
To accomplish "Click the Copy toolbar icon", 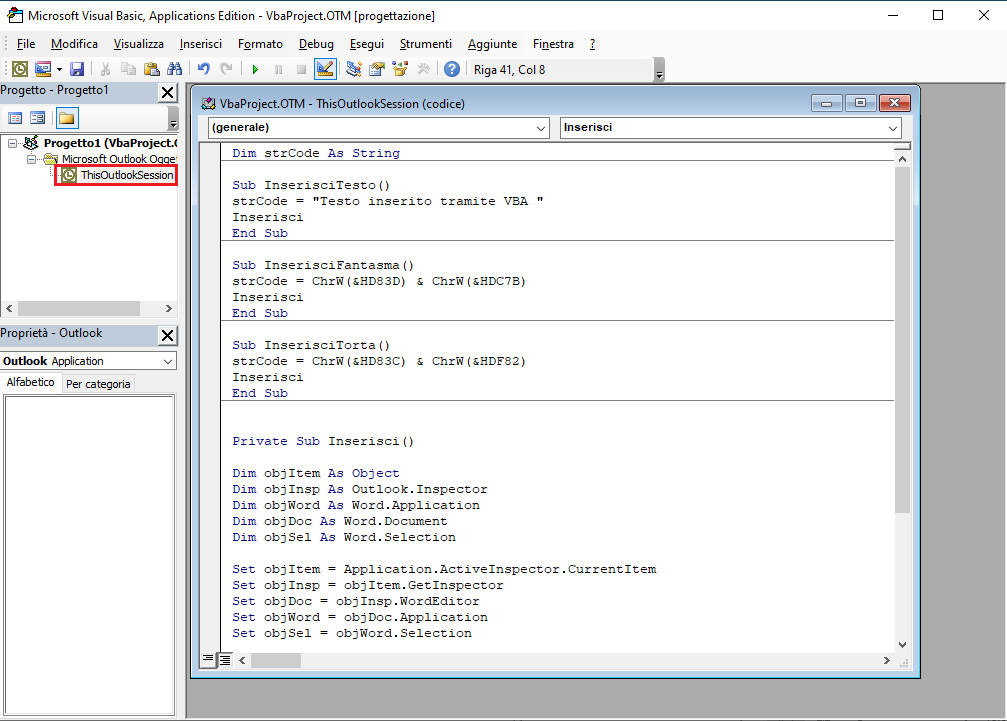I will click(128, 69).
